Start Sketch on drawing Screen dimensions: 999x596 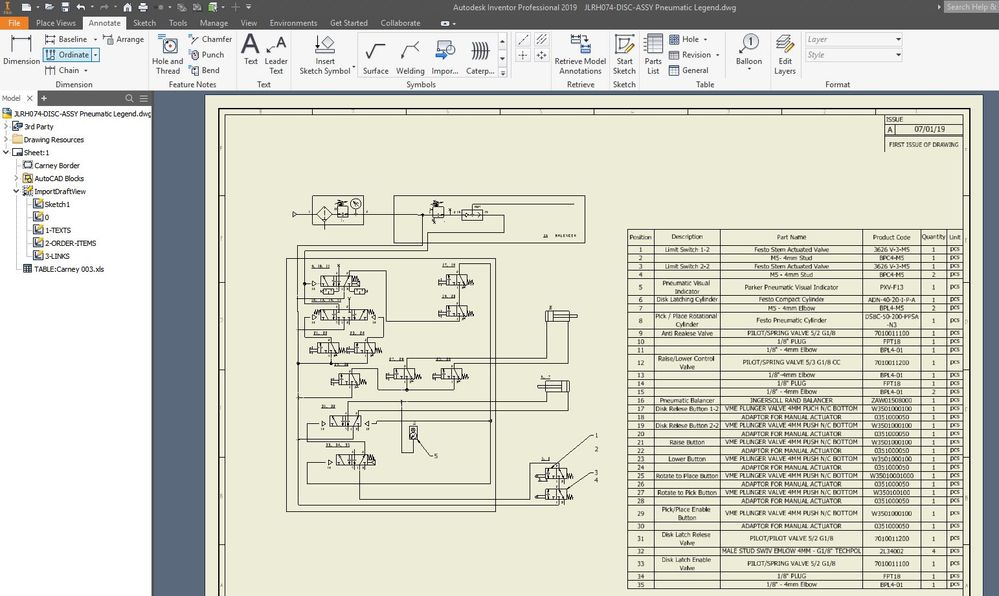pyautogui.click(x=624, y=54)
